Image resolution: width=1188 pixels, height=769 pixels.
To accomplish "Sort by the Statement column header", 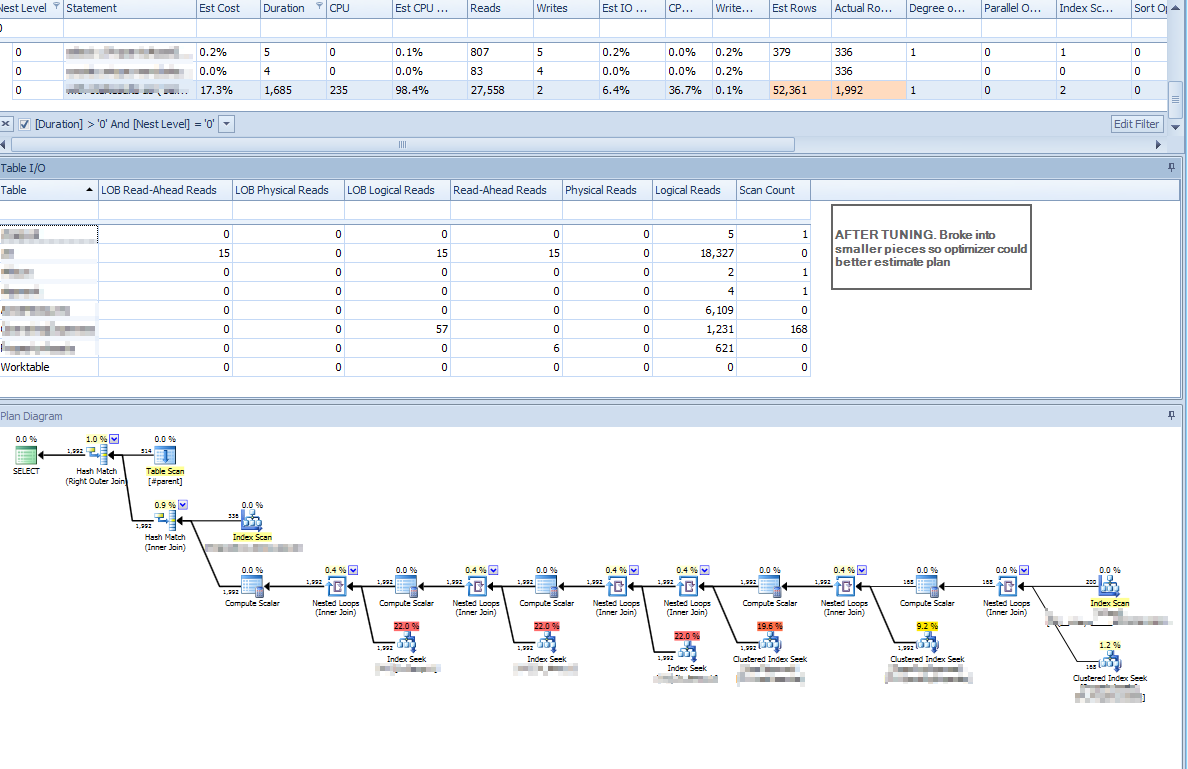I will click(130, 8).
